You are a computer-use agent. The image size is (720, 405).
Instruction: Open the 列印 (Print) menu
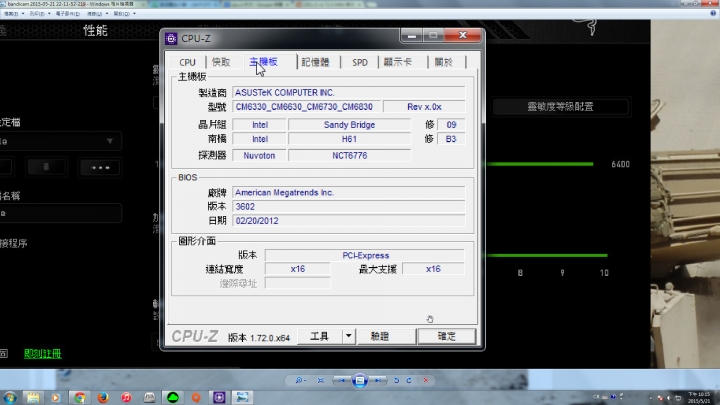39,14
